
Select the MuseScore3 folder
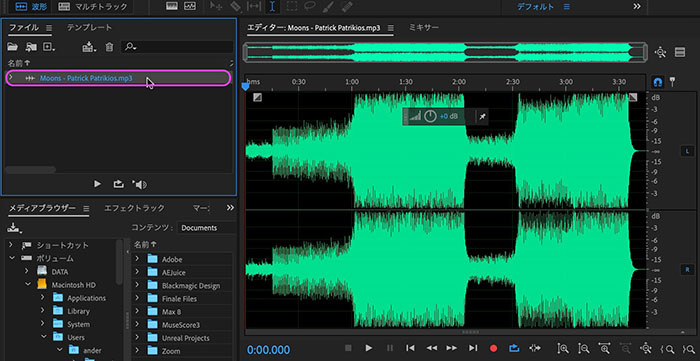pos(181,325)
